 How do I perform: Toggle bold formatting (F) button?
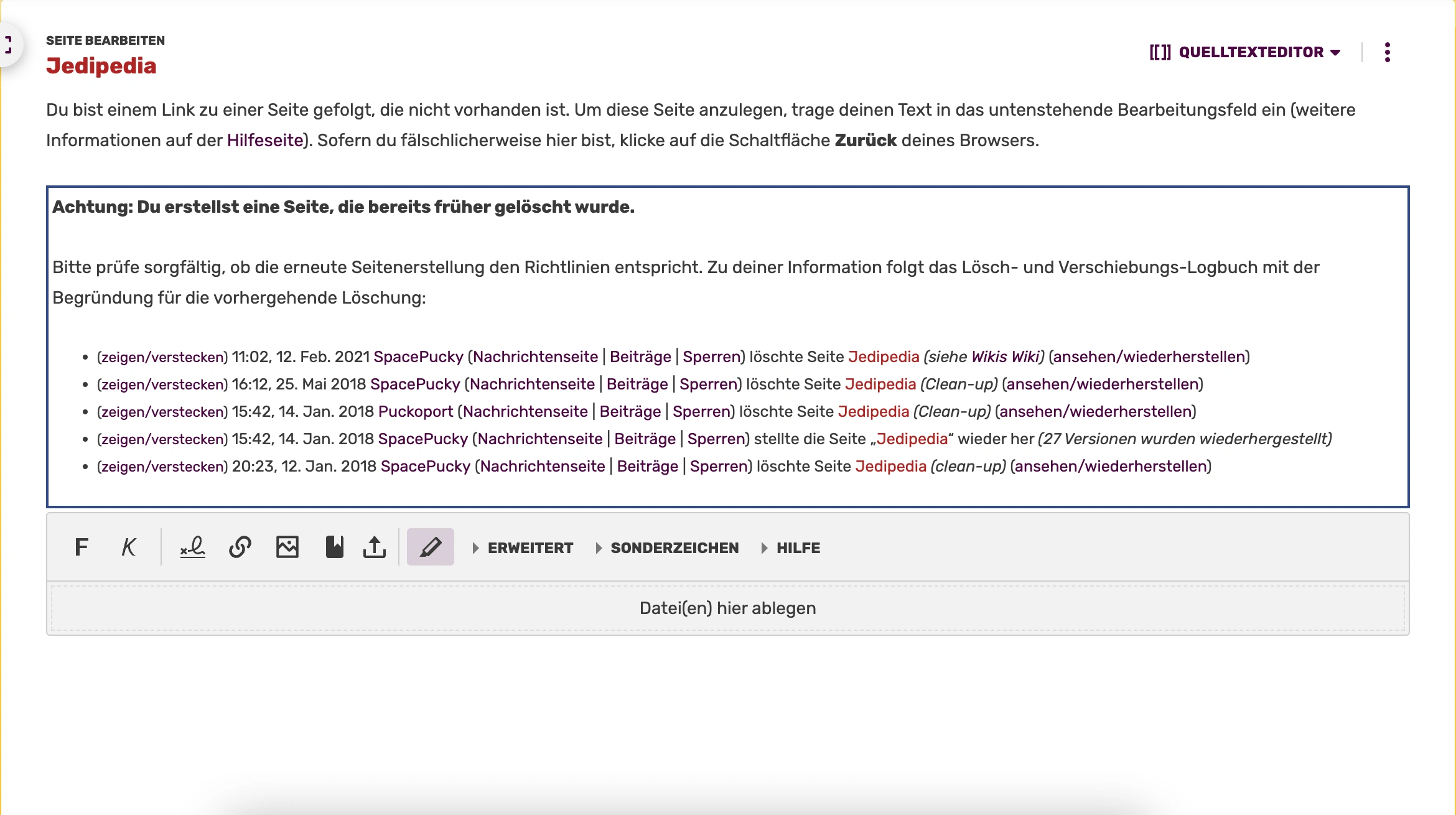coord(82,547)
